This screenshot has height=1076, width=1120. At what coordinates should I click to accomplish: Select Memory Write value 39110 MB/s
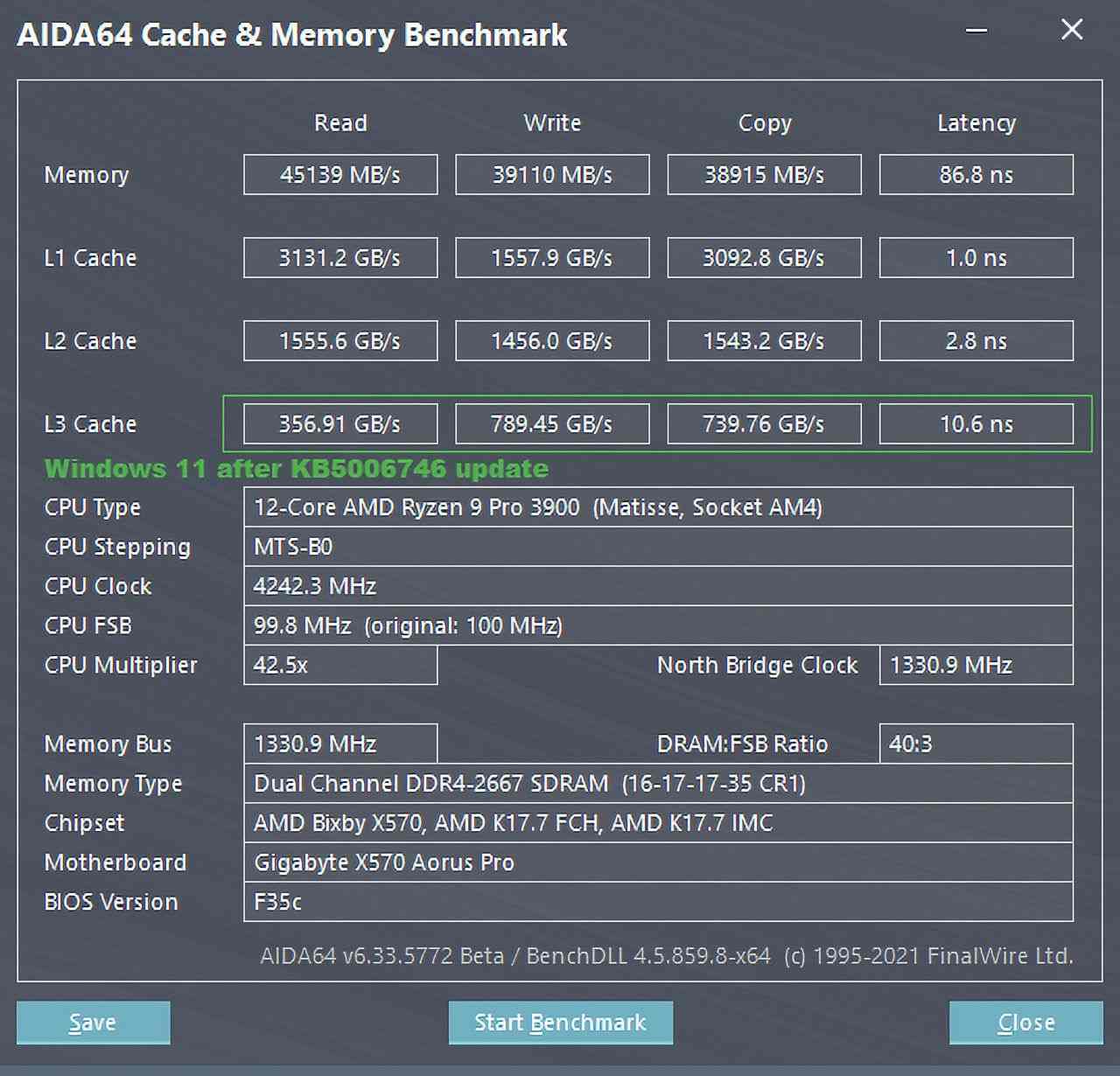coord(552,175)
